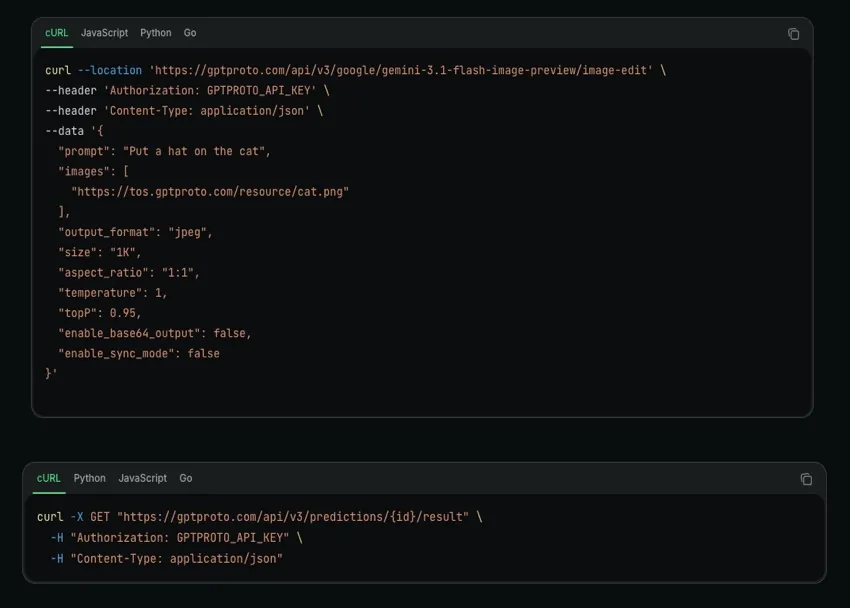The image size is (850, 608).
Task: Copy the image-edit cURL code snippet
Action: [x=793, y=33]
